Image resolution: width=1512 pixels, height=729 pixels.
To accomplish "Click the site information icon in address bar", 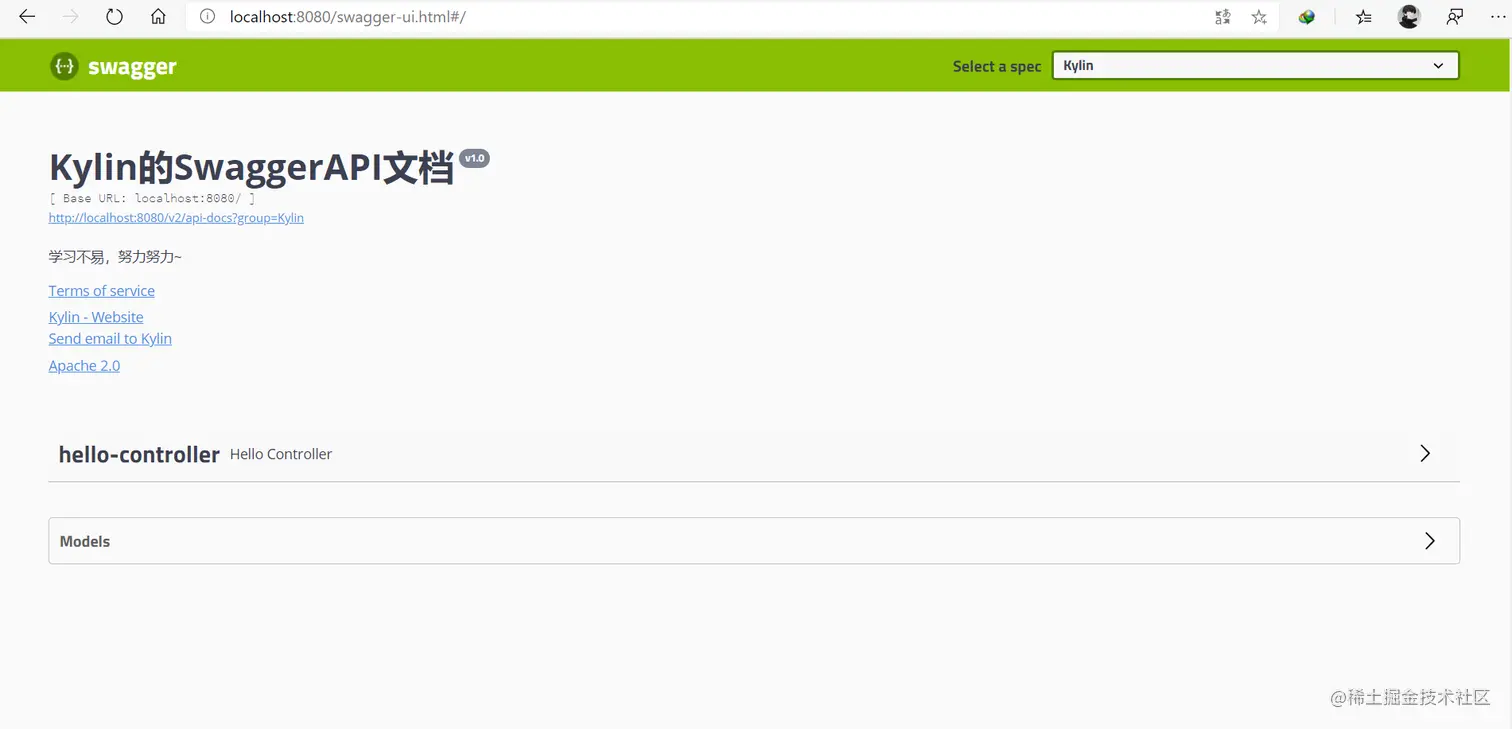I will pos(207,17).
